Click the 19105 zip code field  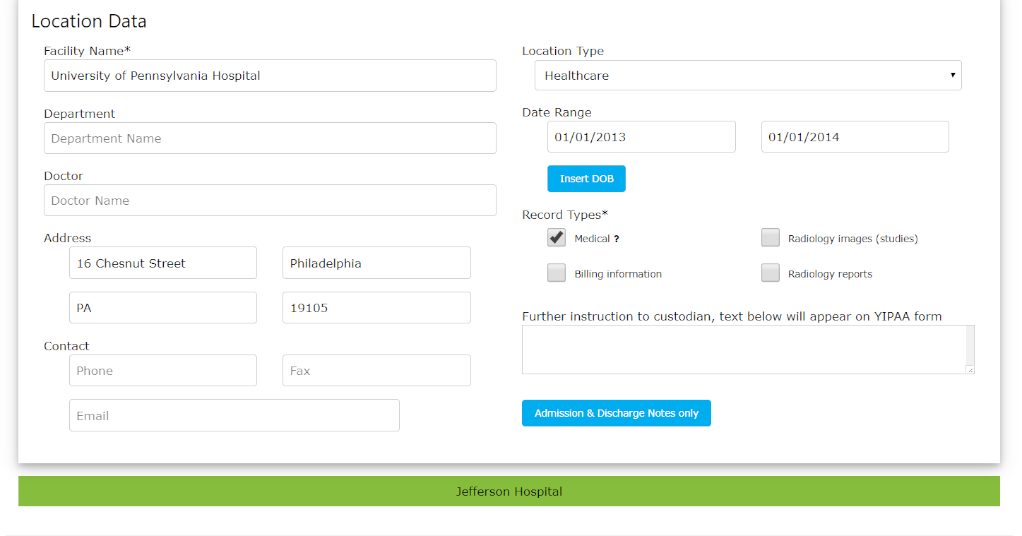coord(376,308)
